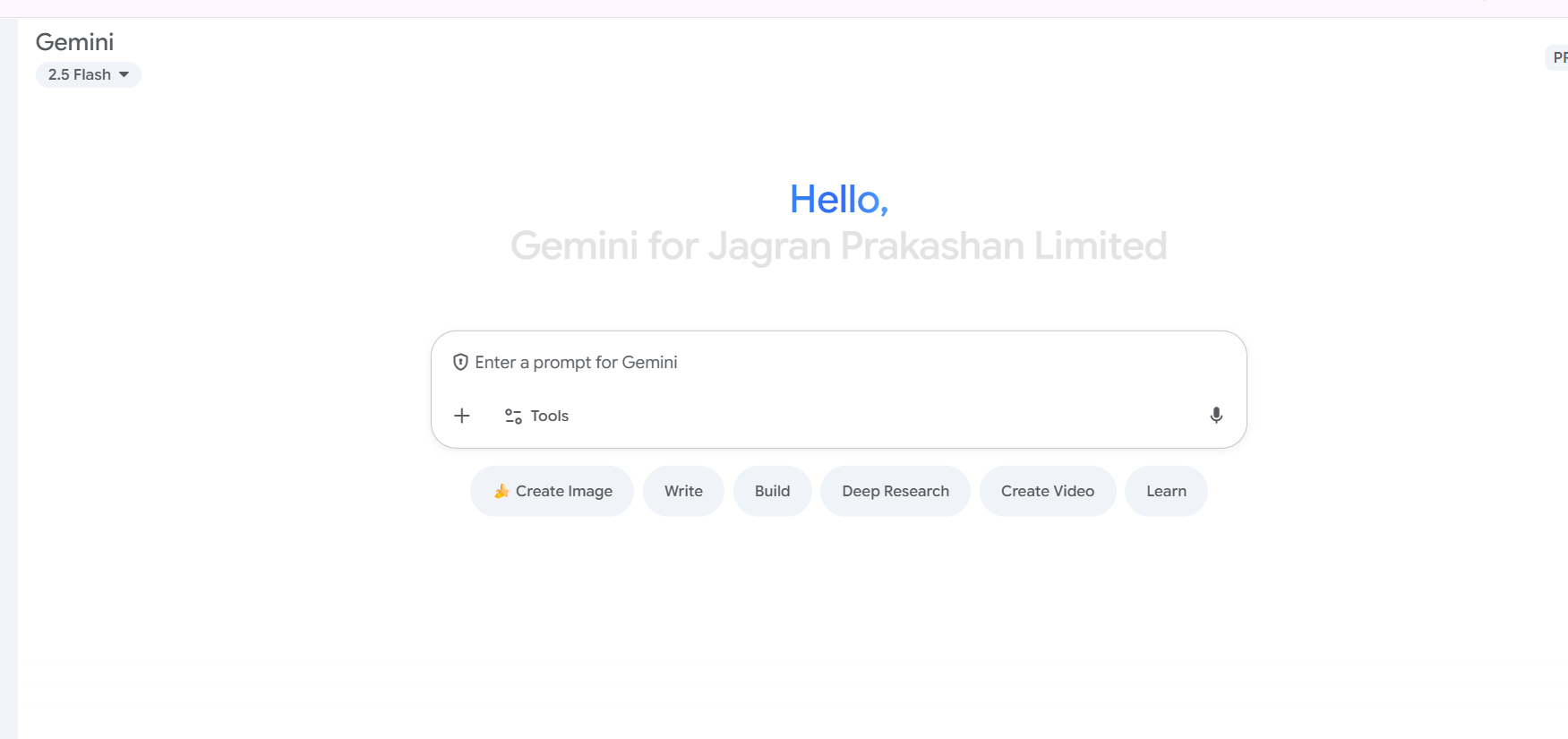The height and width of the screenshot is (739, 1568).
Task: Start Deep Research chip
Action: tap(895, 491)
